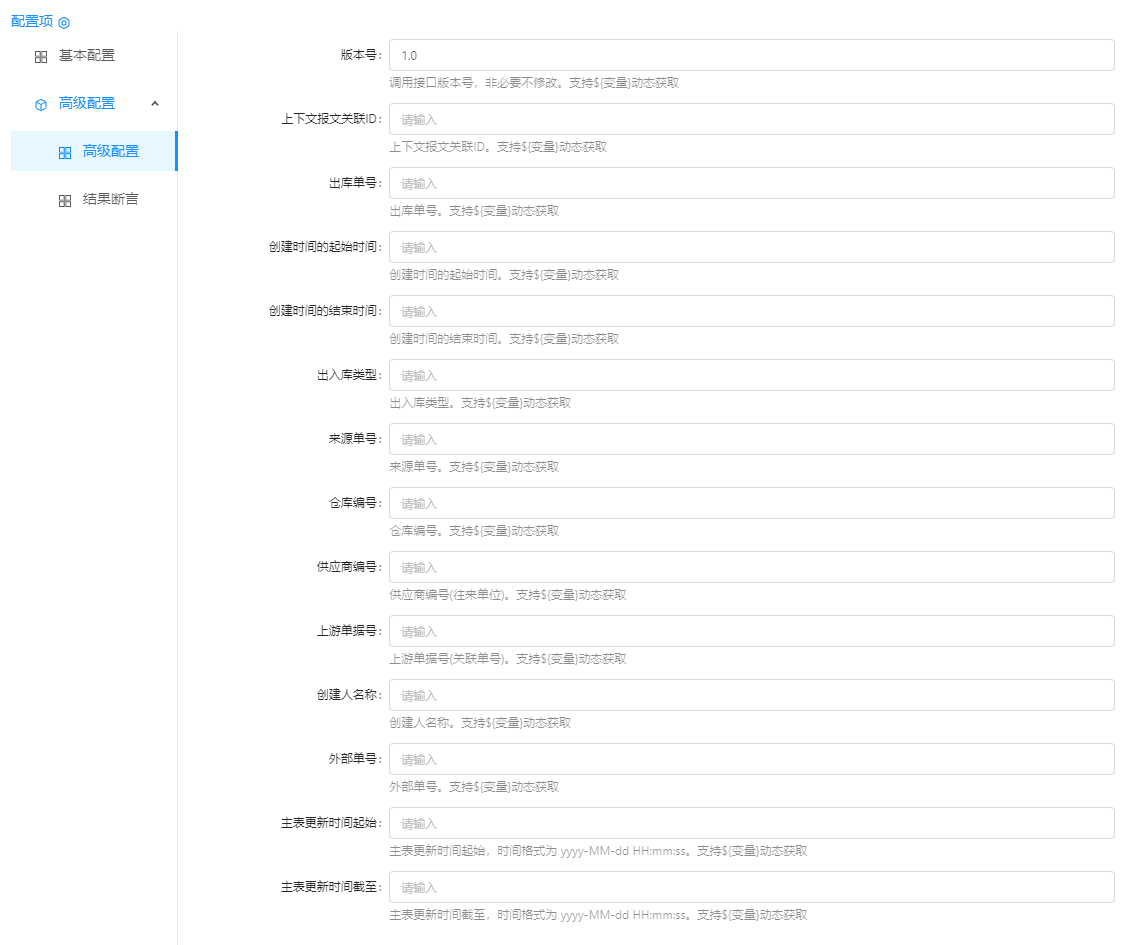Click into the 出库单号 field
The height and width of the screenshot is (945, 1128).
pyautogui.click(x=751, y=183)
